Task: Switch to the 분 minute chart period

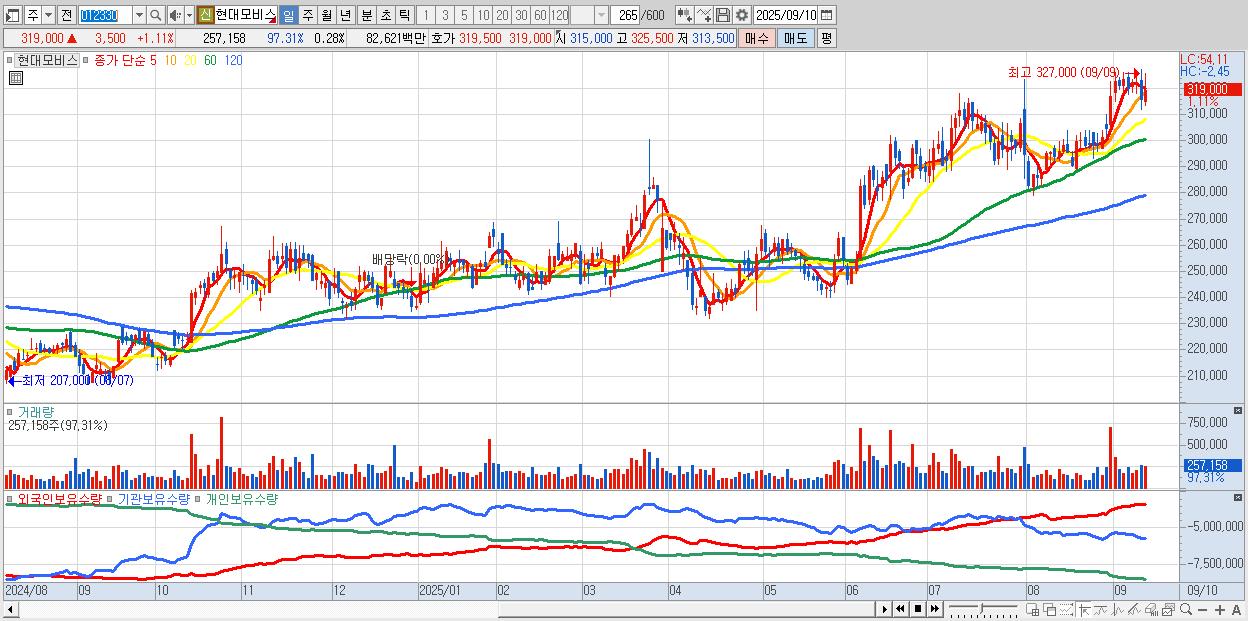Action: 366,15
